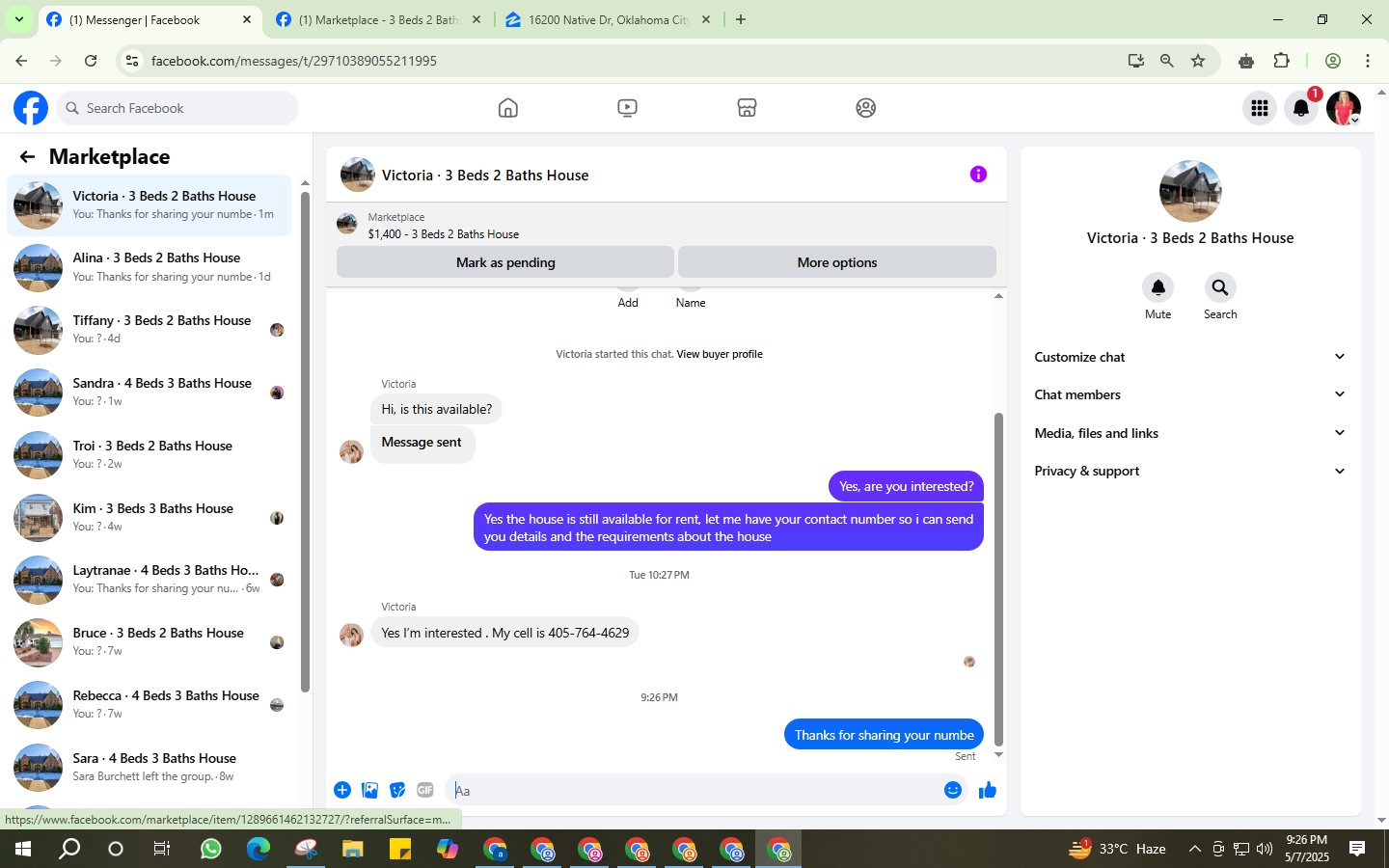Open Chrome three-dot menu
The height and width of the screenshot is (868, 1389).
pyautogui.click(x=1368, y=61)
